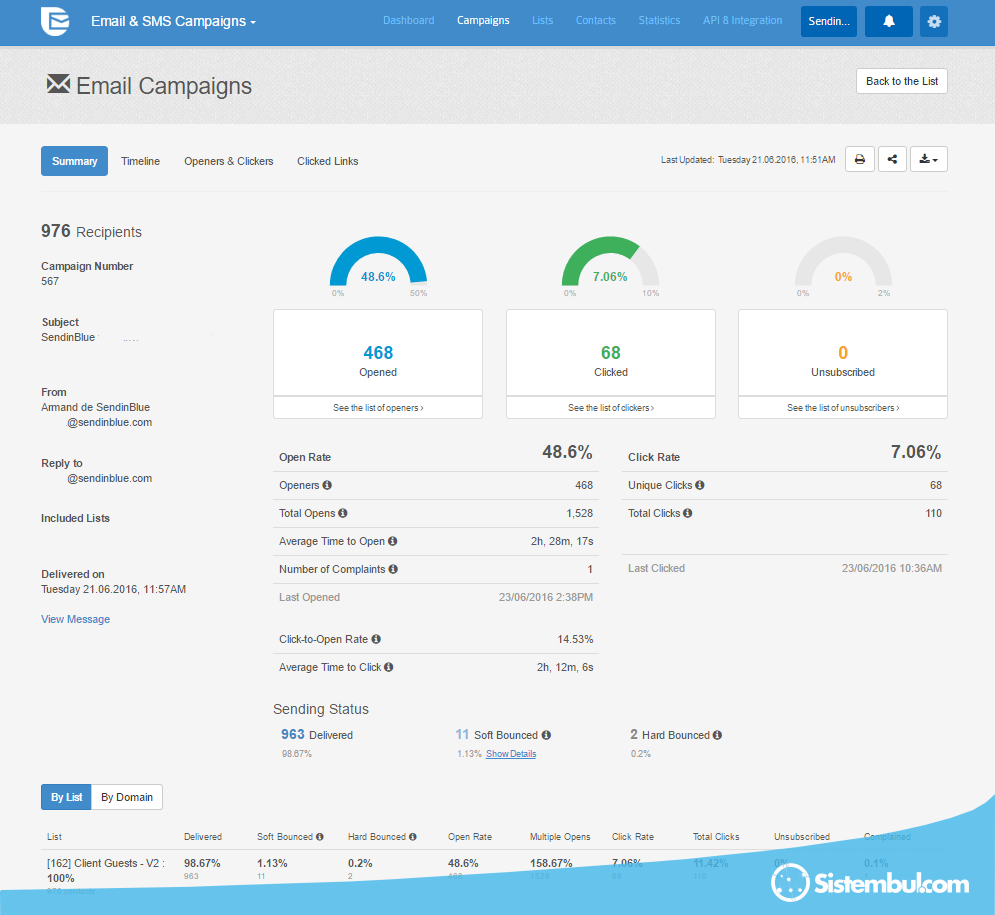The height and width of the screenshot is (915, 995).
Task: Click the Last Clicked date value
Action: (892, 568)
